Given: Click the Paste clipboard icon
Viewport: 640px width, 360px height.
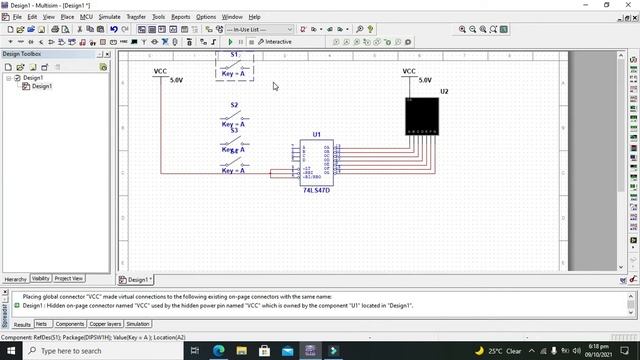Looking at the screenshot, I should tap(100, 29).
